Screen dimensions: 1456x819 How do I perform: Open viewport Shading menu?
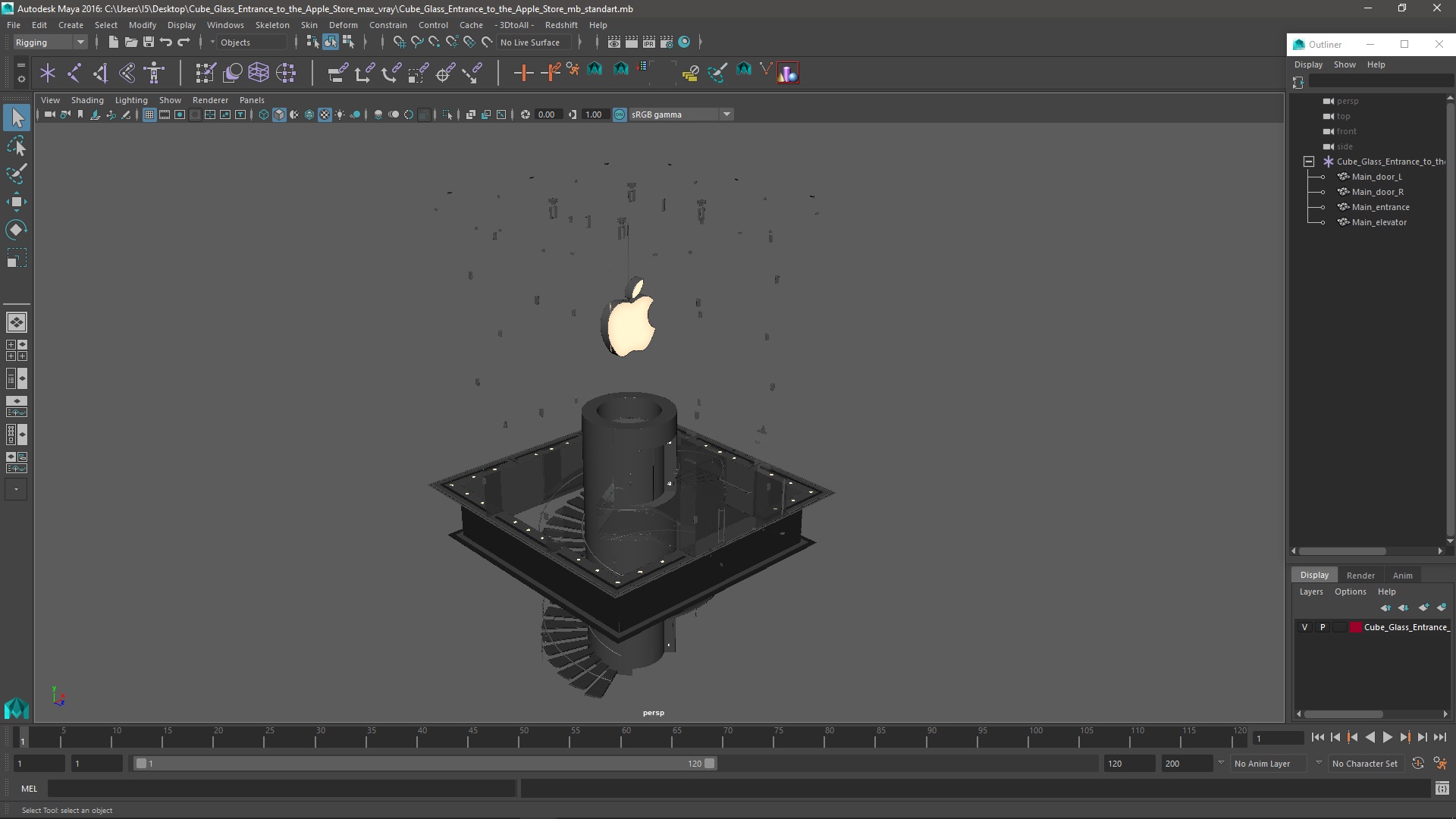click(x=87, y=100)
